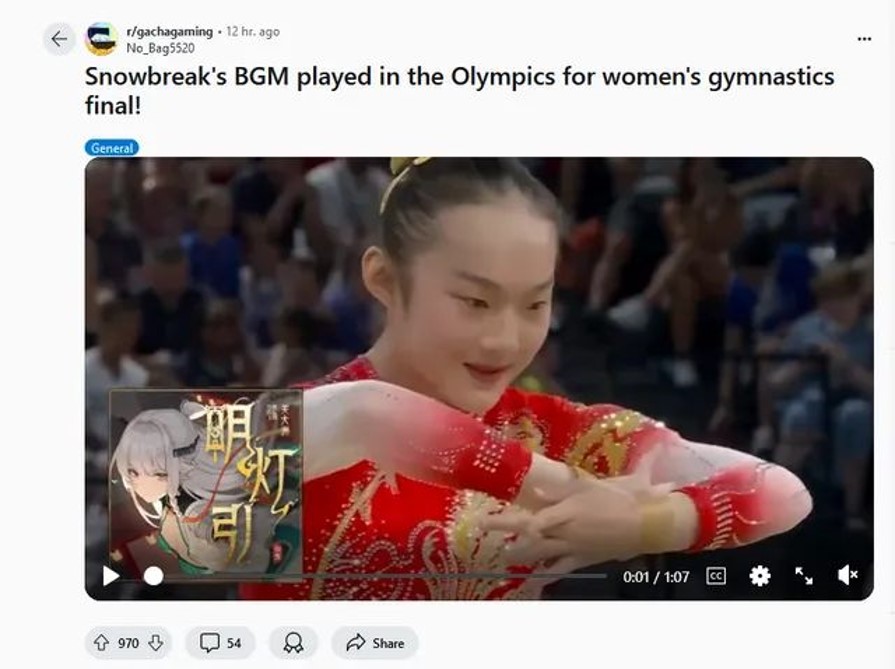Open the r/gachagaming community avatar
The height and width of the screenshot is (669, 895).
click(x=101, y=39)
